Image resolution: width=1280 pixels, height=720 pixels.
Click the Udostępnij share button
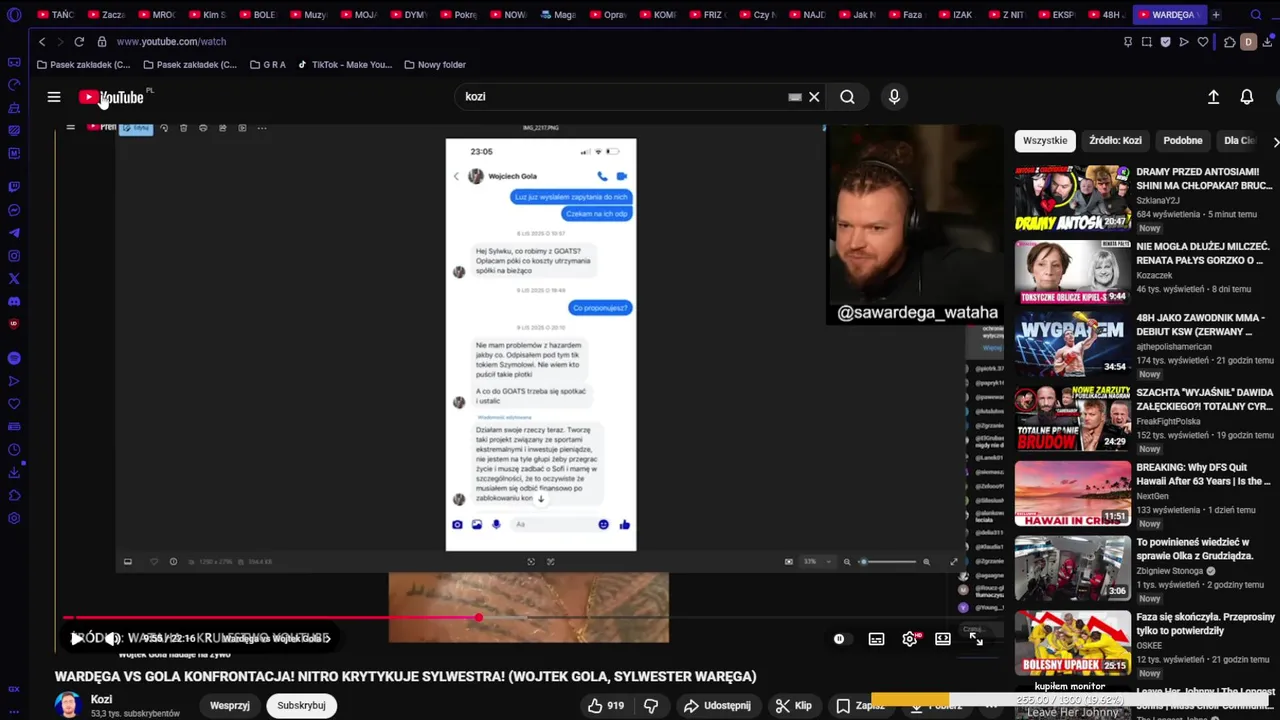[717, 705]
